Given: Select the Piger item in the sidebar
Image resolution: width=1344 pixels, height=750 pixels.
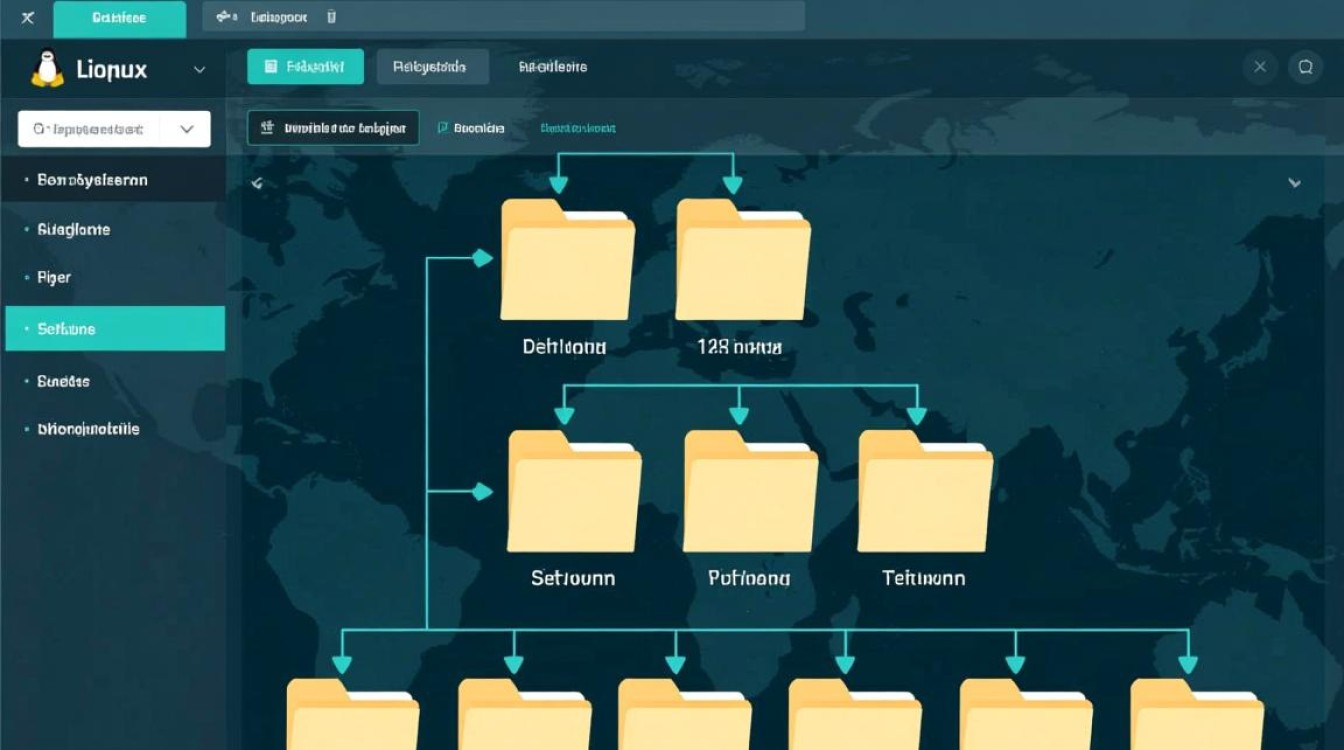Looking at the screenshot, I should pyautogui.click(x=54, y=277).
